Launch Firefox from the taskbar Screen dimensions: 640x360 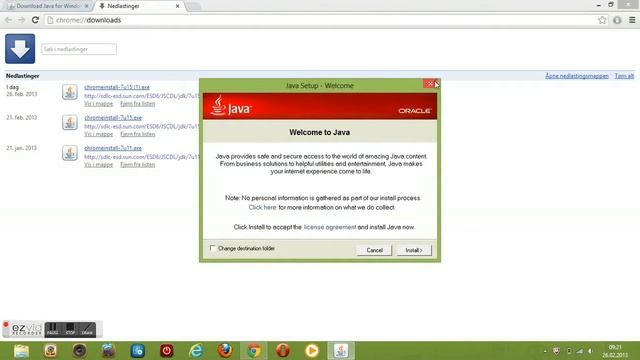(x=225, y=351)
